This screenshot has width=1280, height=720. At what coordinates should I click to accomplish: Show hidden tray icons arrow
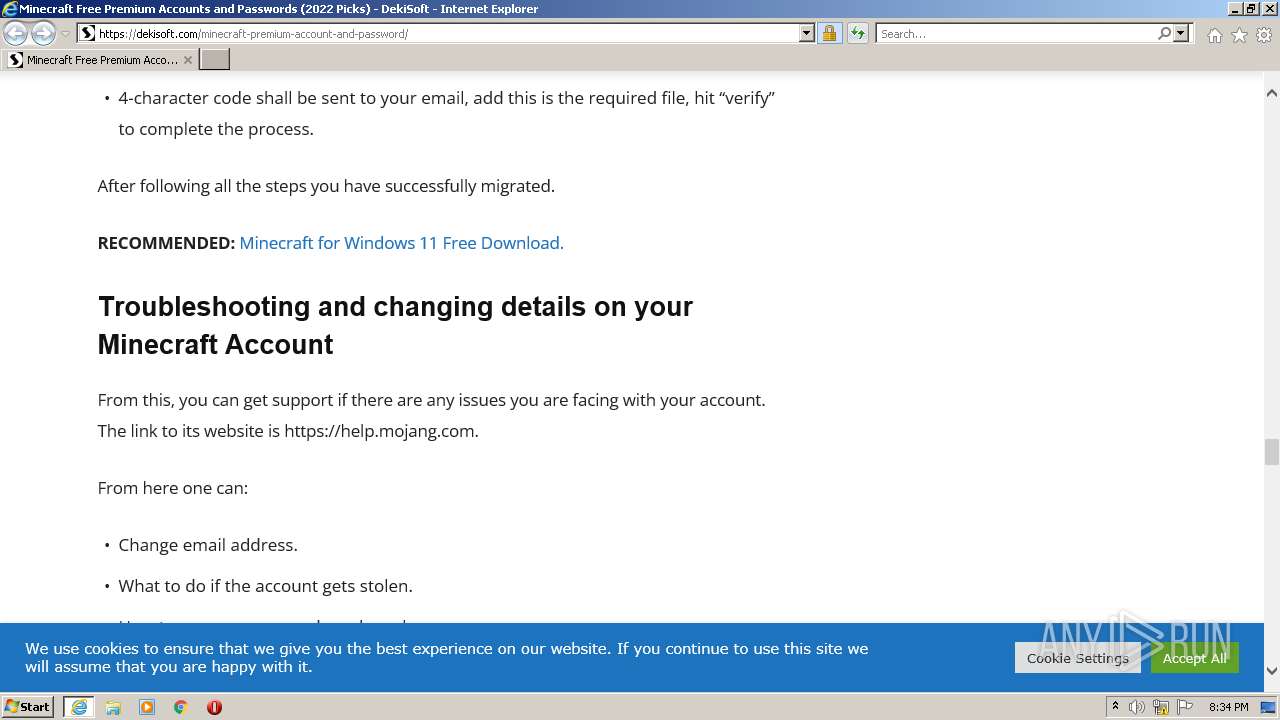pyautogui.click(x=1115, y=707)
